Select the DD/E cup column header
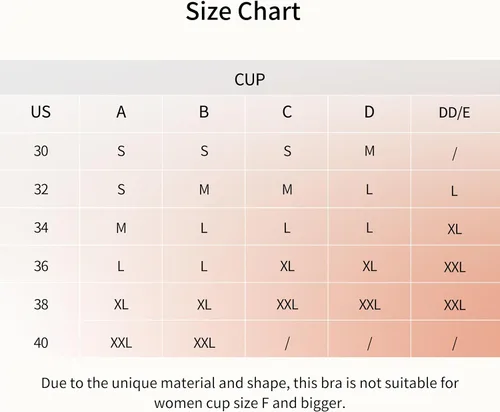 click(454, 113)
